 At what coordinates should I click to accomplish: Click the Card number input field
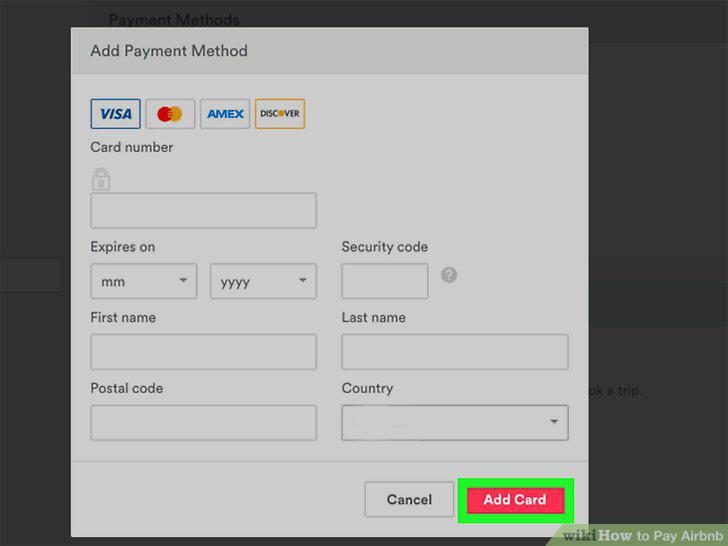(203, 211)
